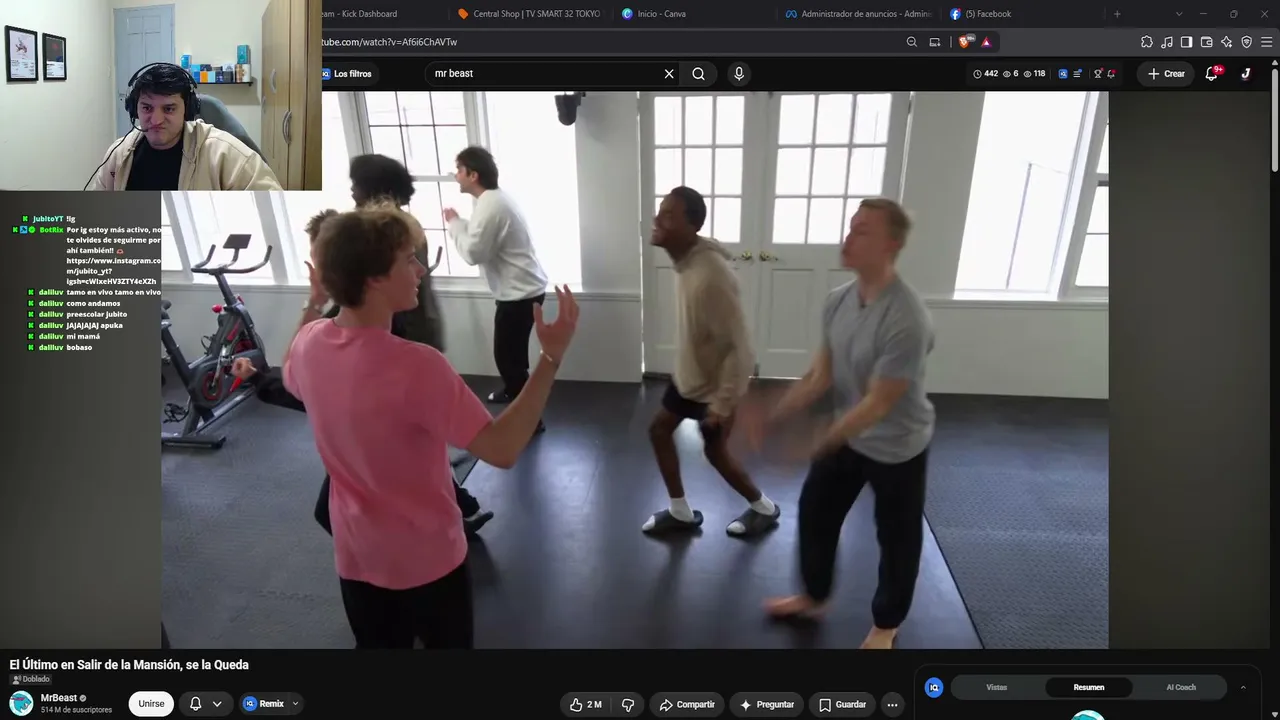1280x720 pixels.
Task: Open a new browser tab
Action: click(1117, 14)
